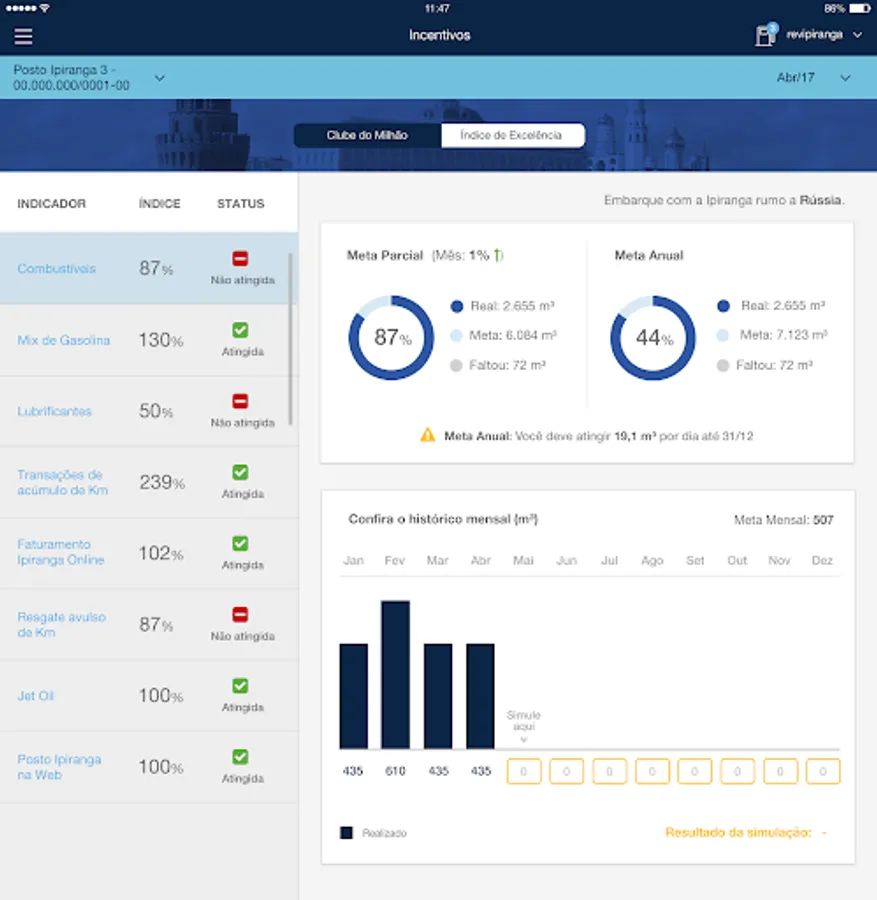Click red Não atingida icon for Combustíveis
This screenshot has width=877, height=900.
coord(240,258)
